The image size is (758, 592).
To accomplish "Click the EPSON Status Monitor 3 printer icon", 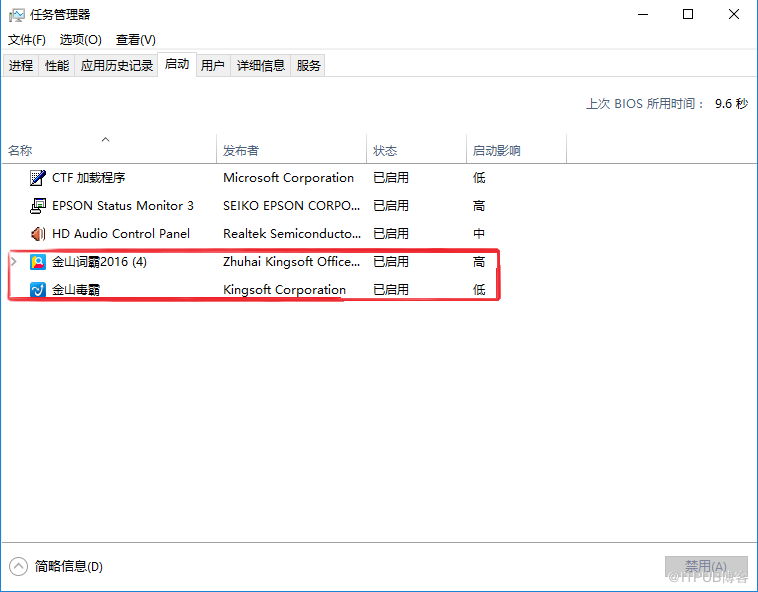I will pyautogui.click(x=38, y=206).
